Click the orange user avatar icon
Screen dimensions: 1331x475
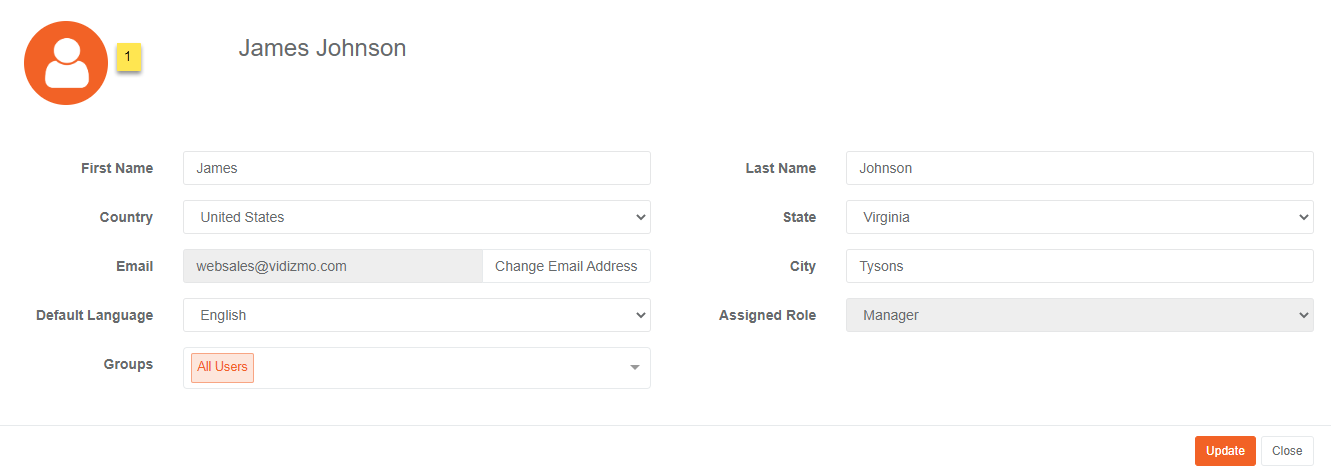66,63
